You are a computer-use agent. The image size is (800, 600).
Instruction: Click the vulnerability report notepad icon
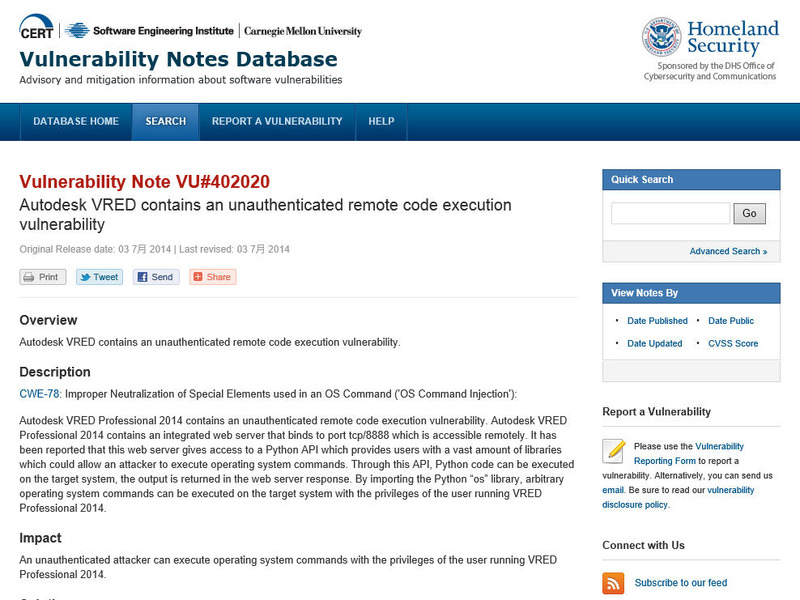(615, 452)
